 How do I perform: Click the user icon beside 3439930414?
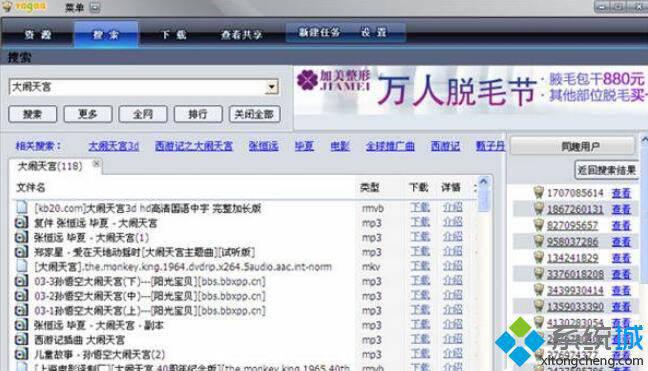538,290
